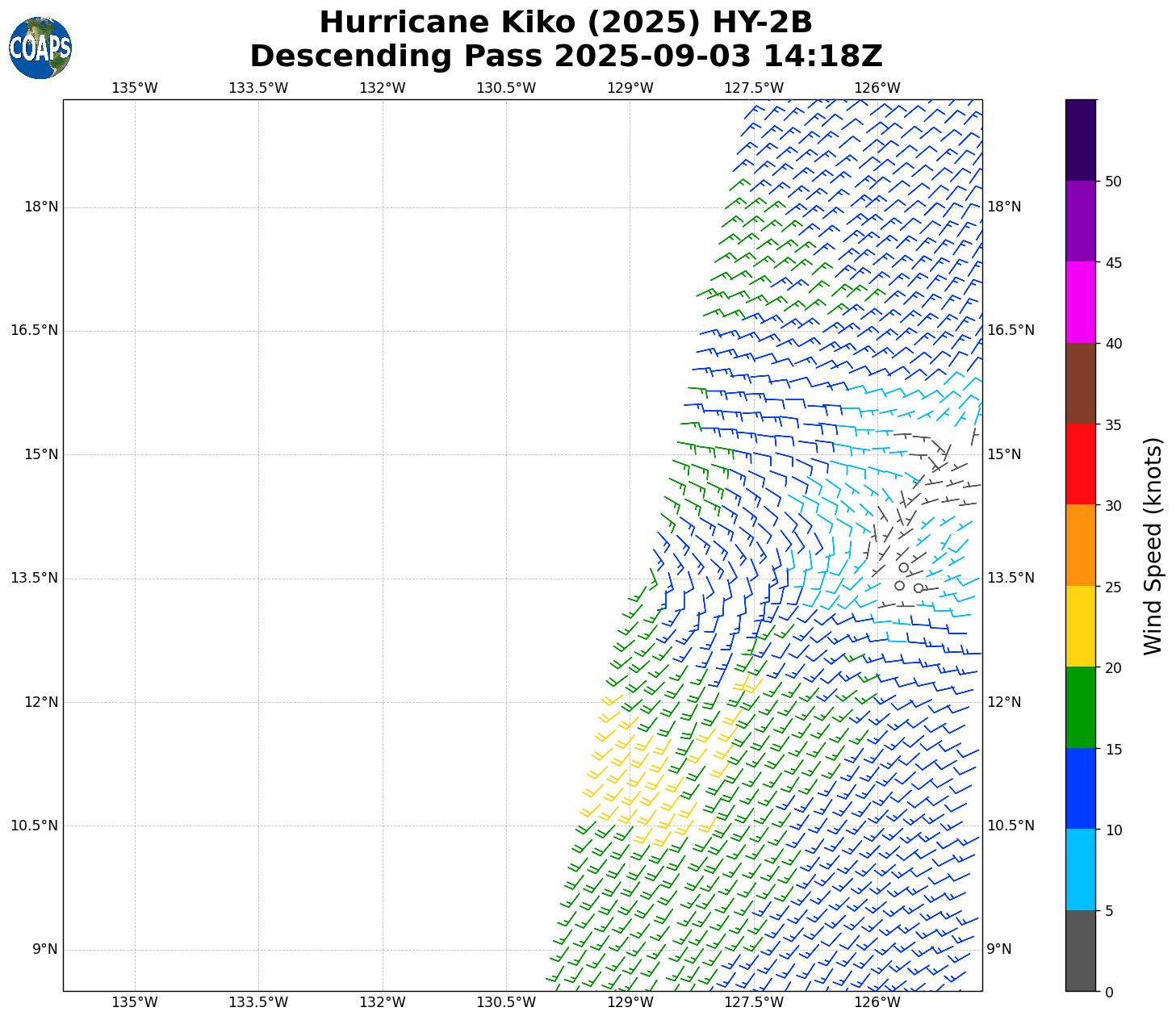Click the 50 tick label on the colorbar
The width and height of the screenshot is (1176, 1020).
pyautogui.click(x=1113, y=182)
